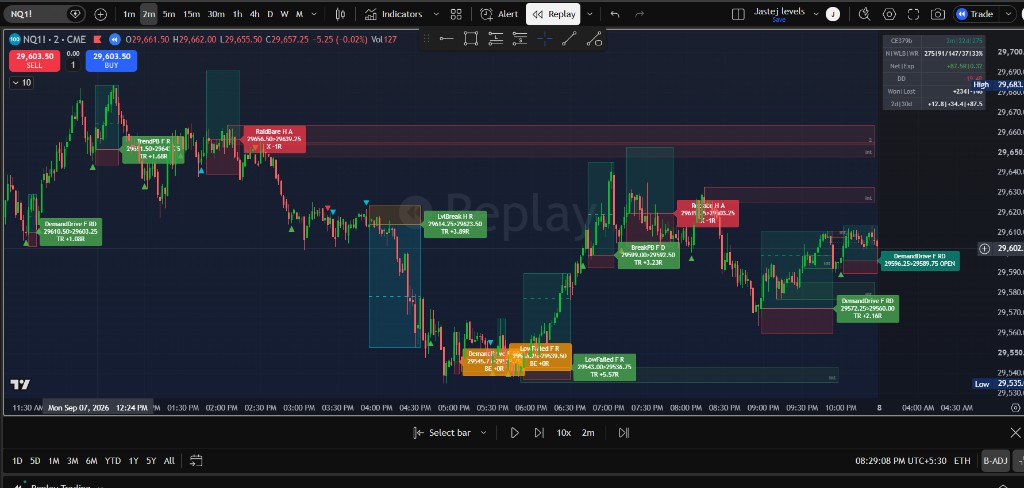The image size is (1024, 488).
Task: Open the NQ1! symbol search box
Action: point(44,14)
